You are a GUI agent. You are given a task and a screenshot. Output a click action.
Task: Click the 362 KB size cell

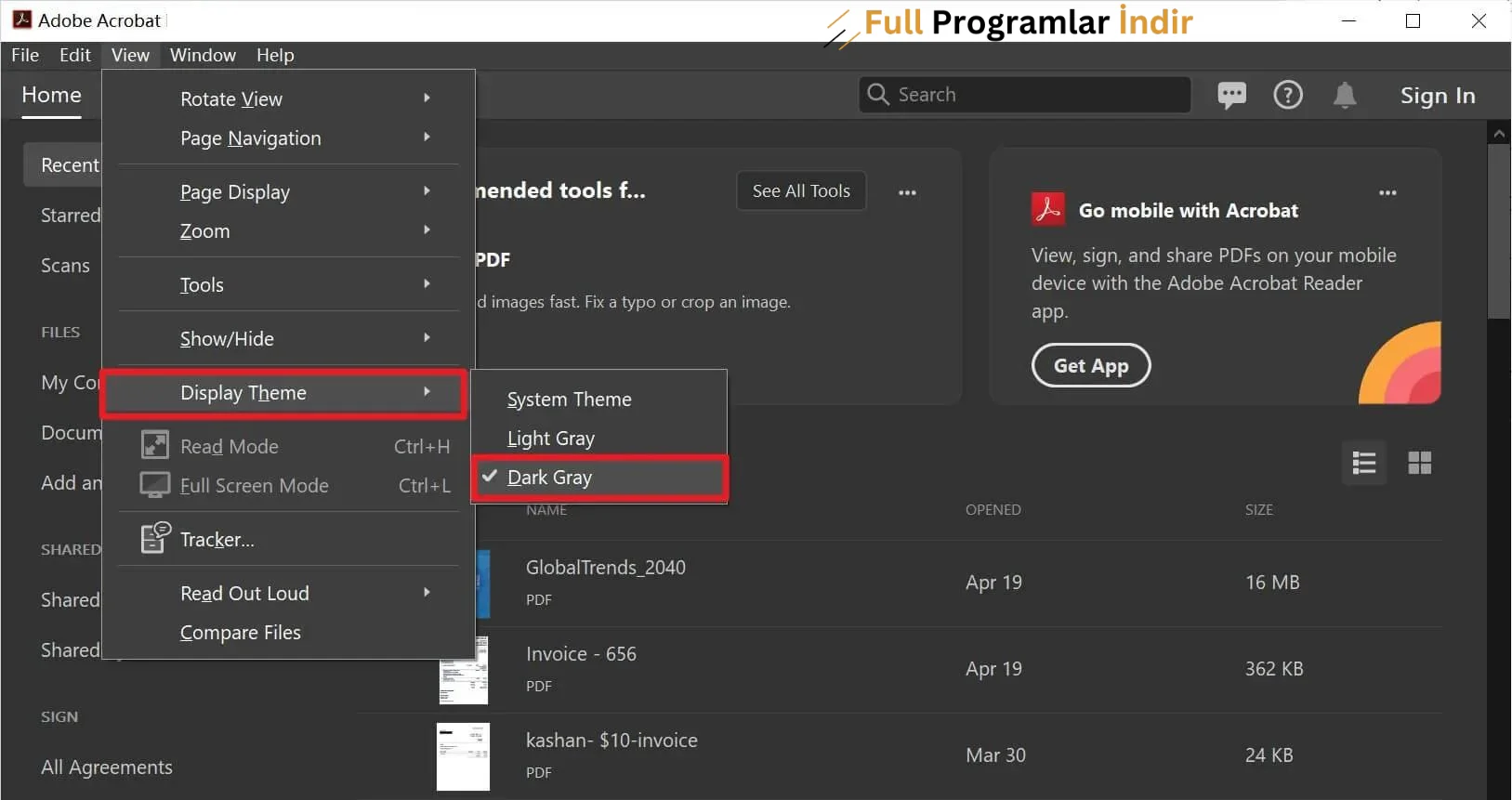pos(1274,668)
